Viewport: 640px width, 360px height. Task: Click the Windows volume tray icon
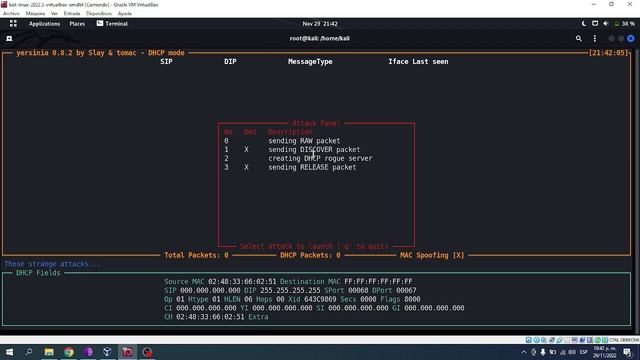(572, 352)
